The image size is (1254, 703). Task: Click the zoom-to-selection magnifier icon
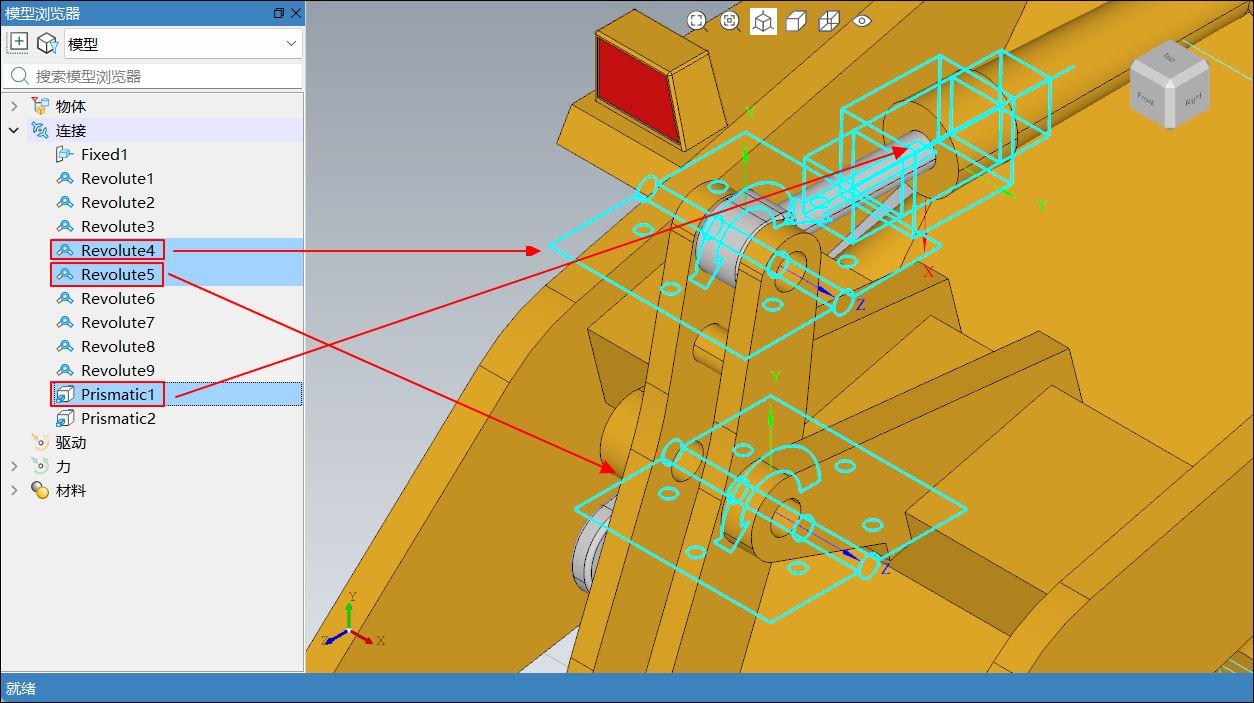(730, 21)
